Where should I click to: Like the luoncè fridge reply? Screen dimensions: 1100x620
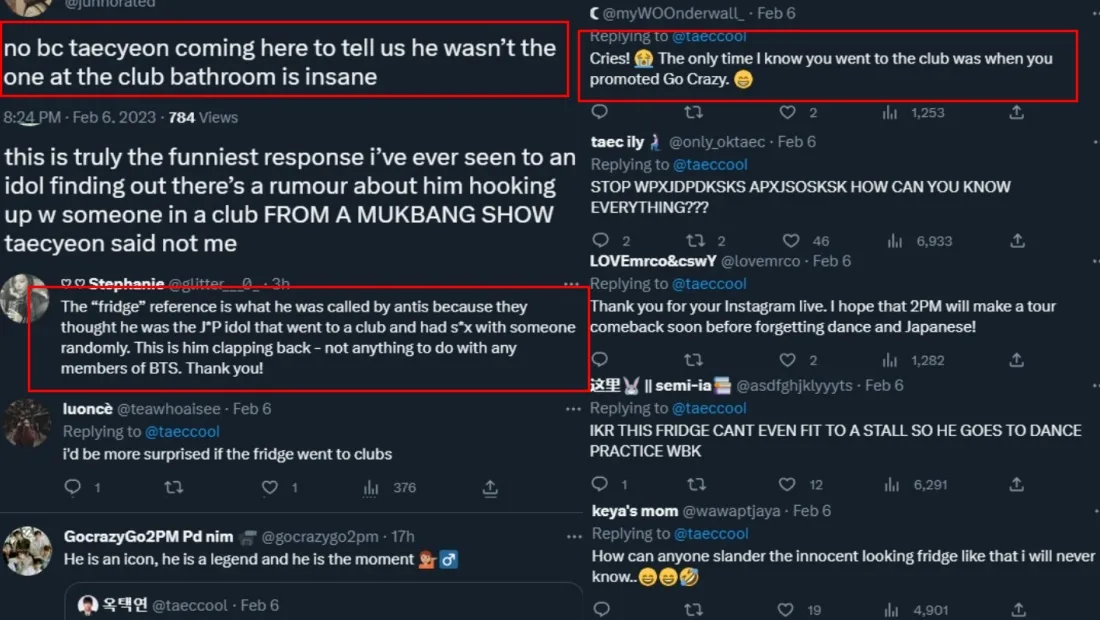[x=269, y=487]
